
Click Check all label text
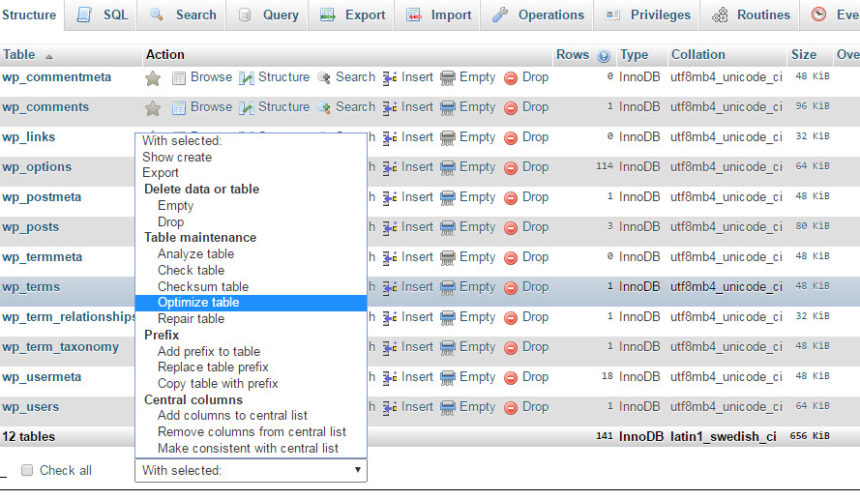point(65,470)
